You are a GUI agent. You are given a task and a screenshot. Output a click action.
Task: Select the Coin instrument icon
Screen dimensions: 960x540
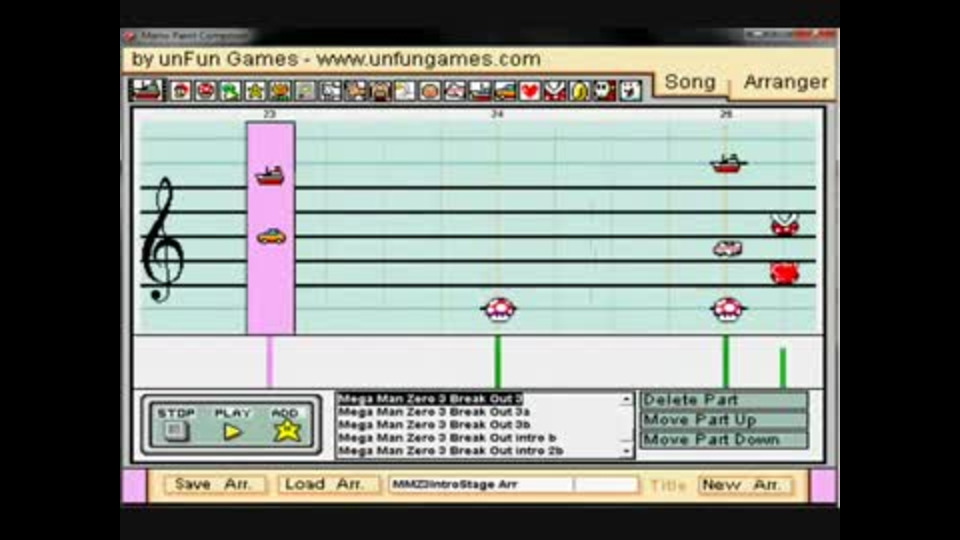580,91
